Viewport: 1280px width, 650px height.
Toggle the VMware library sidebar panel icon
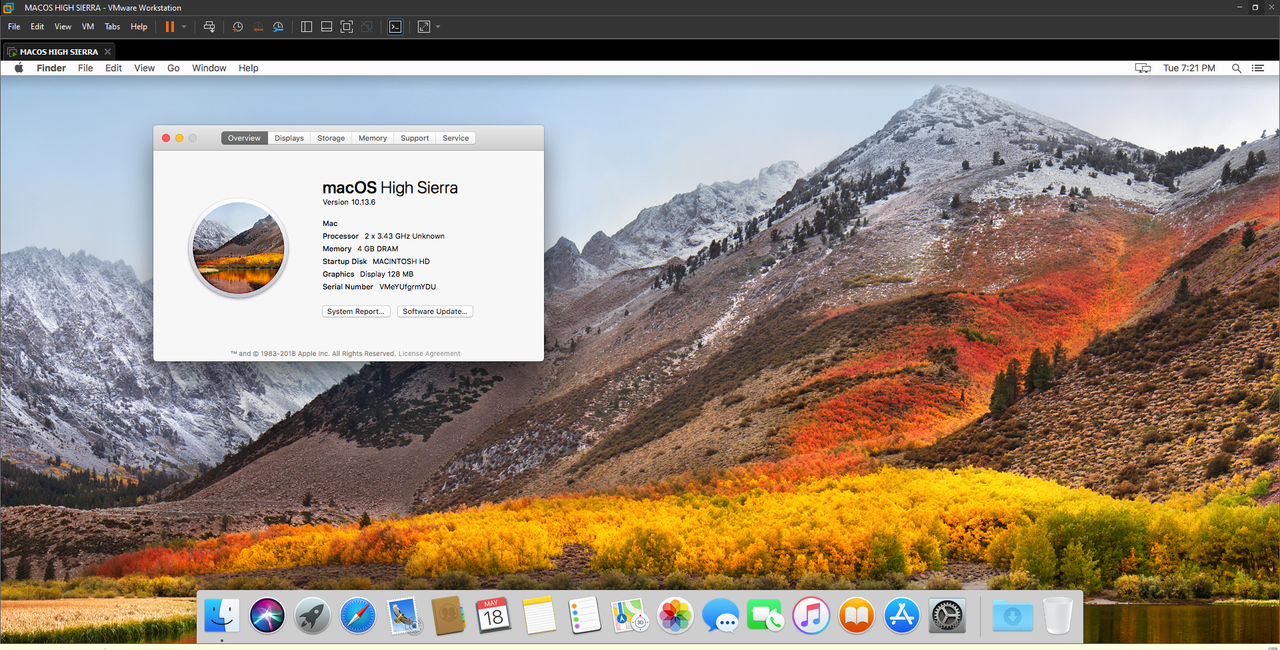[307, 27]
